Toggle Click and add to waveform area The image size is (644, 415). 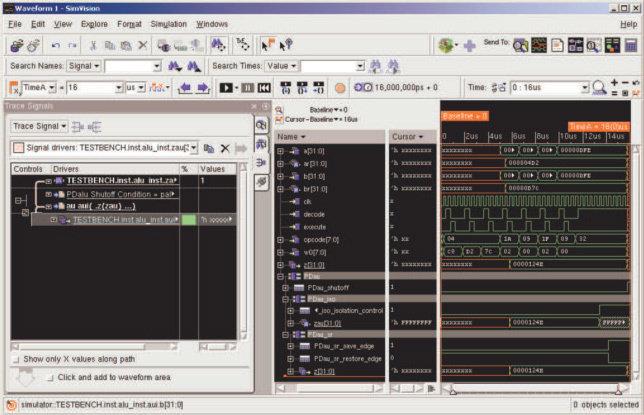pos(50,378)
